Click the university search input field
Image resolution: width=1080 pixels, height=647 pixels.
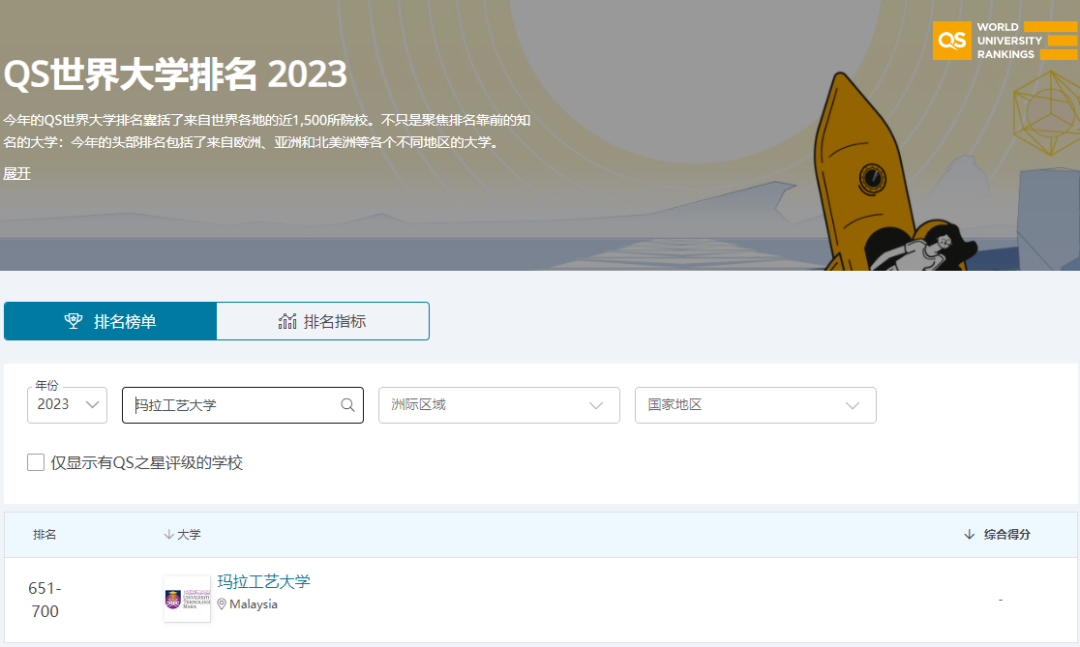pyautogui.click(x=242, y=405)
